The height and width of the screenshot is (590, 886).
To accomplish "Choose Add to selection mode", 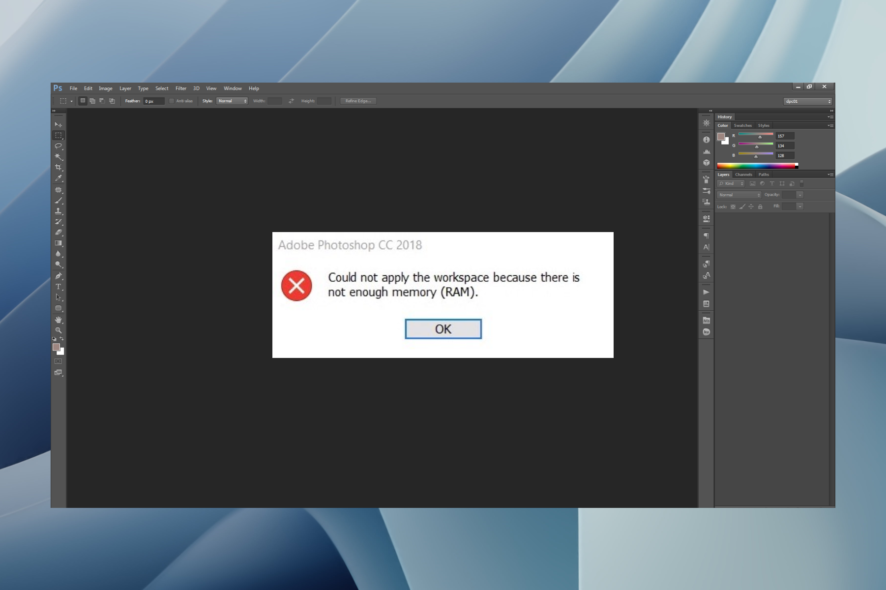I will (92, 101).
